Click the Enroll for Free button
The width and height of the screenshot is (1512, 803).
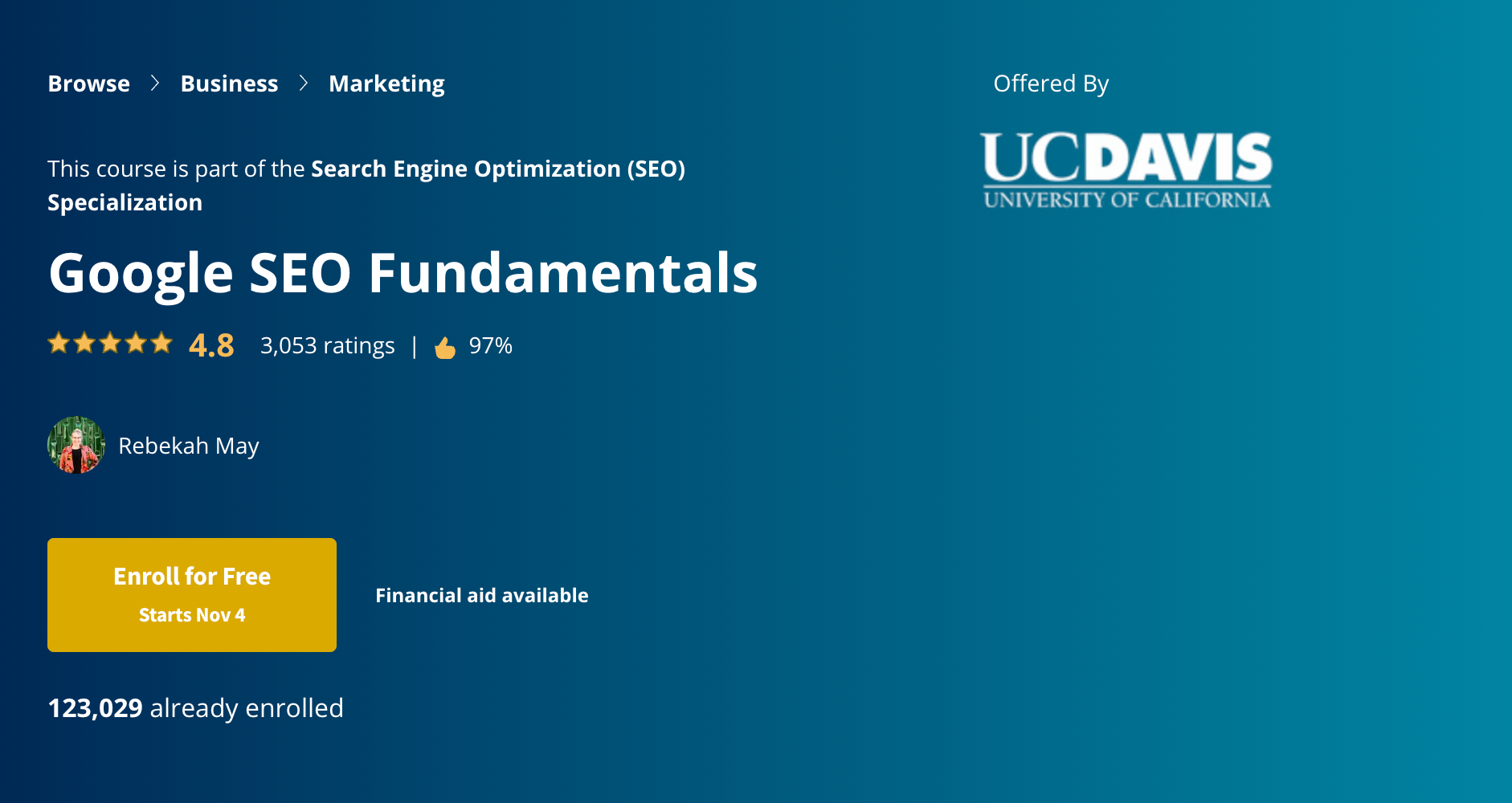pyautogui.click(x=191, y=594)
